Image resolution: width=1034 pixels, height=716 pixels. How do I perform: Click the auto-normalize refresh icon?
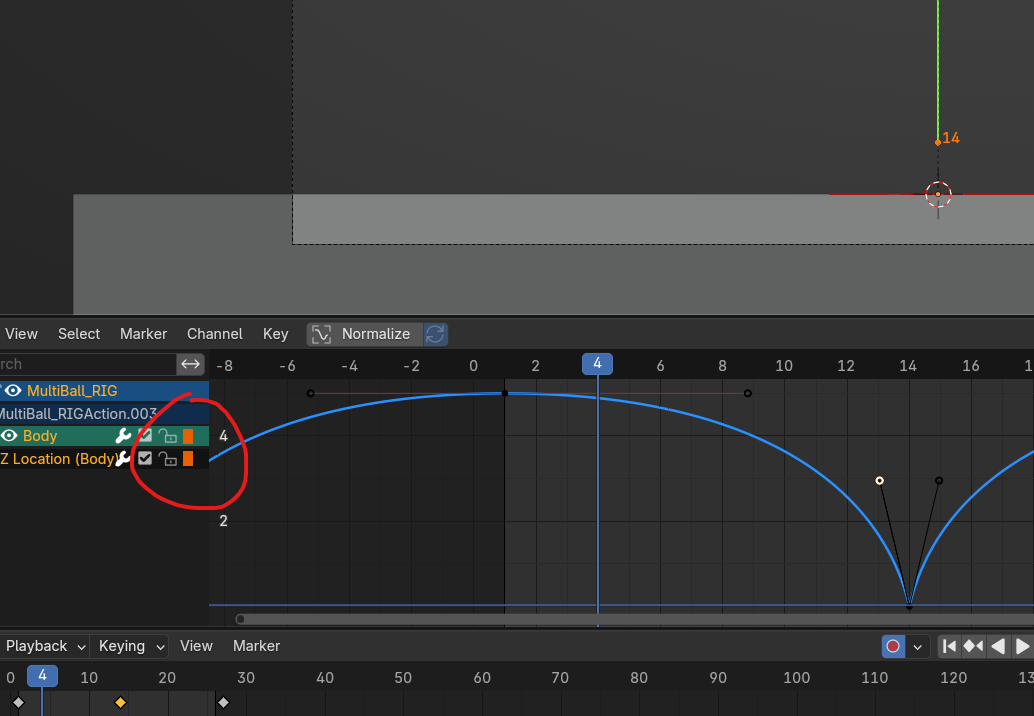click(435, 334)
